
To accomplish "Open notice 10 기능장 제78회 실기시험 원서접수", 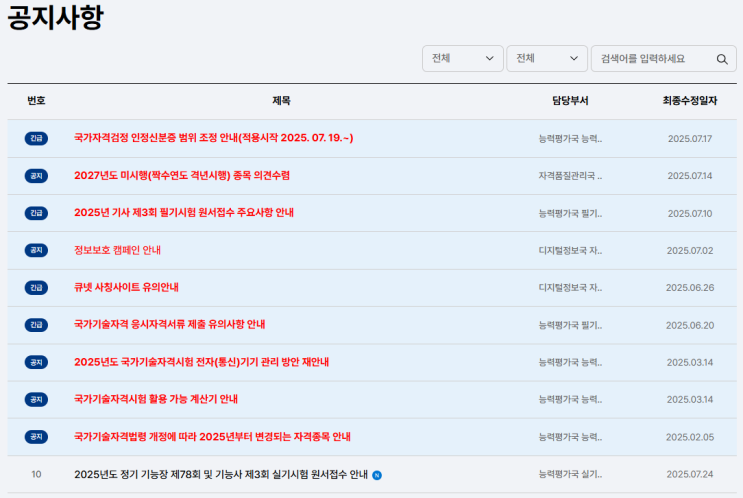I will tap(221, 474).
